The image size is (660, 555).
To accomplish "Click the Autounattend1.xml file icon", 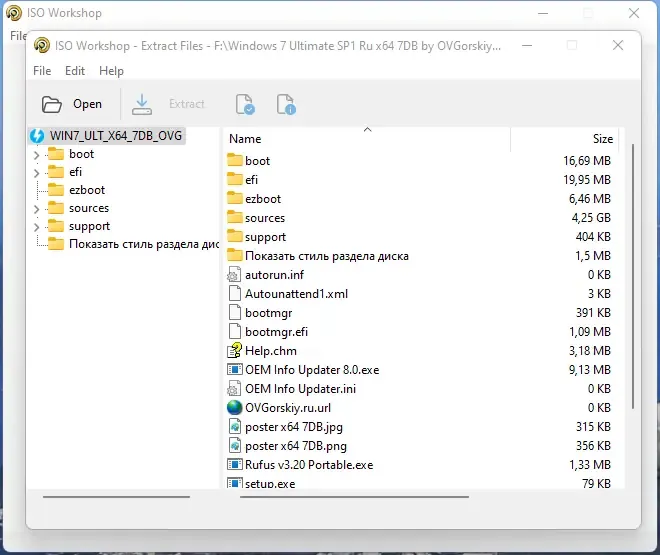I will [x=235, y=293].
